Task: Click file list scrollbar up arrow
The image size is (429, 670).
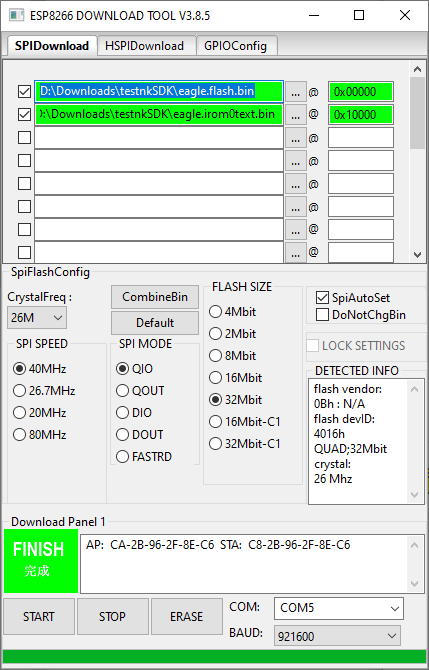Action: (x=417, y=69)
